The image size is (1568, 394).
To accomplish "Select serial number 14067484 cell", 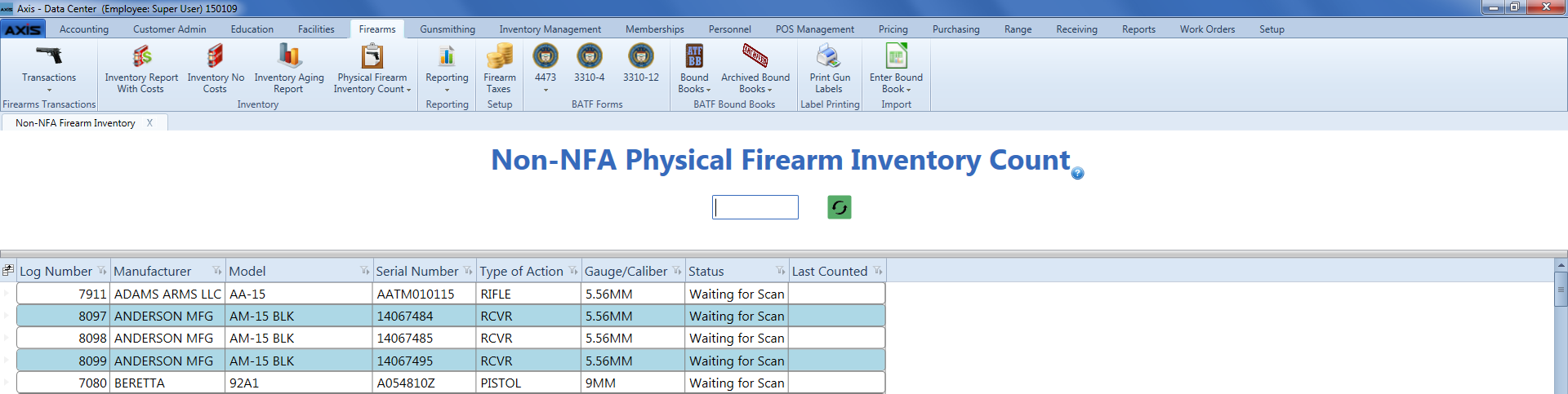I will click(425, 316).
